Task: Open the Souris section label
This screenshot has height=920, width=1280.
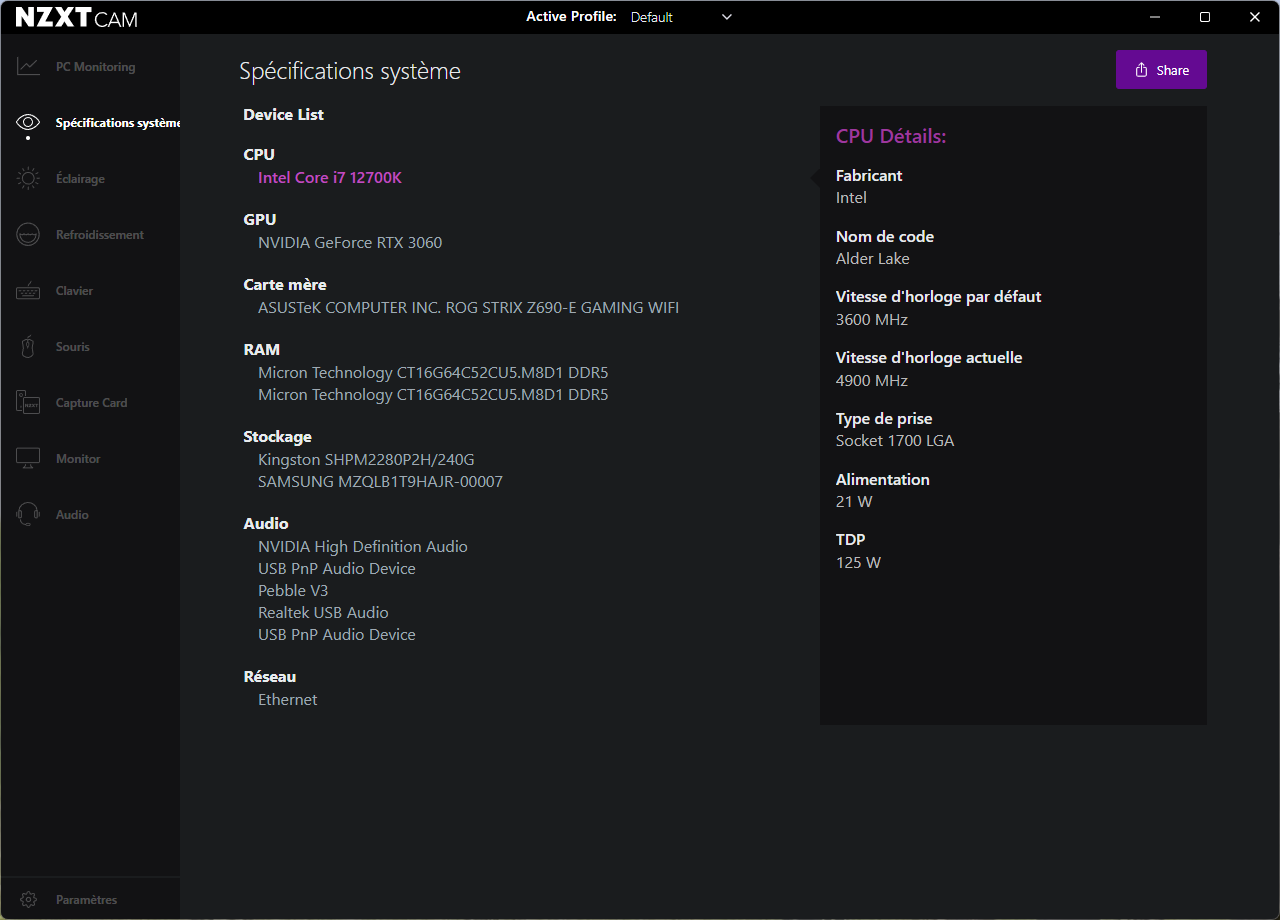Action: coord(73,347)
